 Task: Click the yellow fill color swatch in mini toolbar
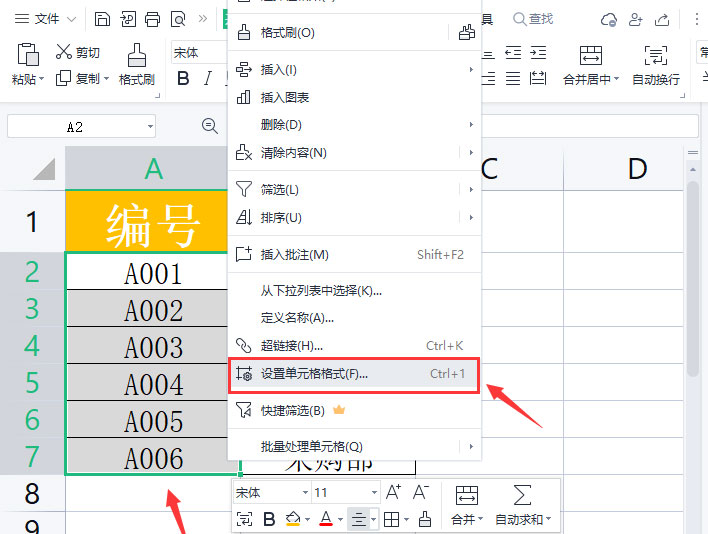pos(293,519)
